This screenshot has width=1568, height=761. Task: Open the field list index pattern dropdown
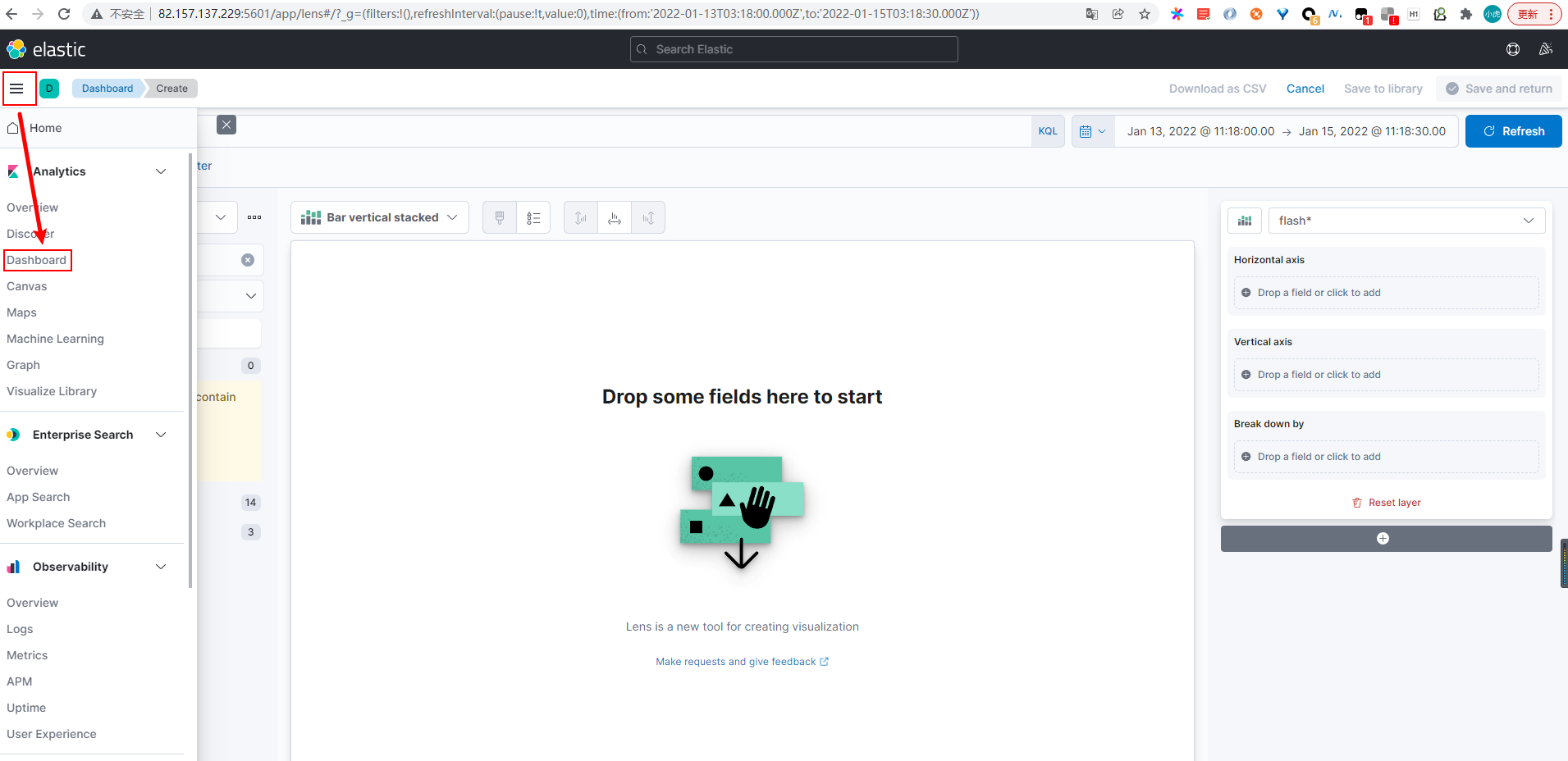tap(221, 217)
